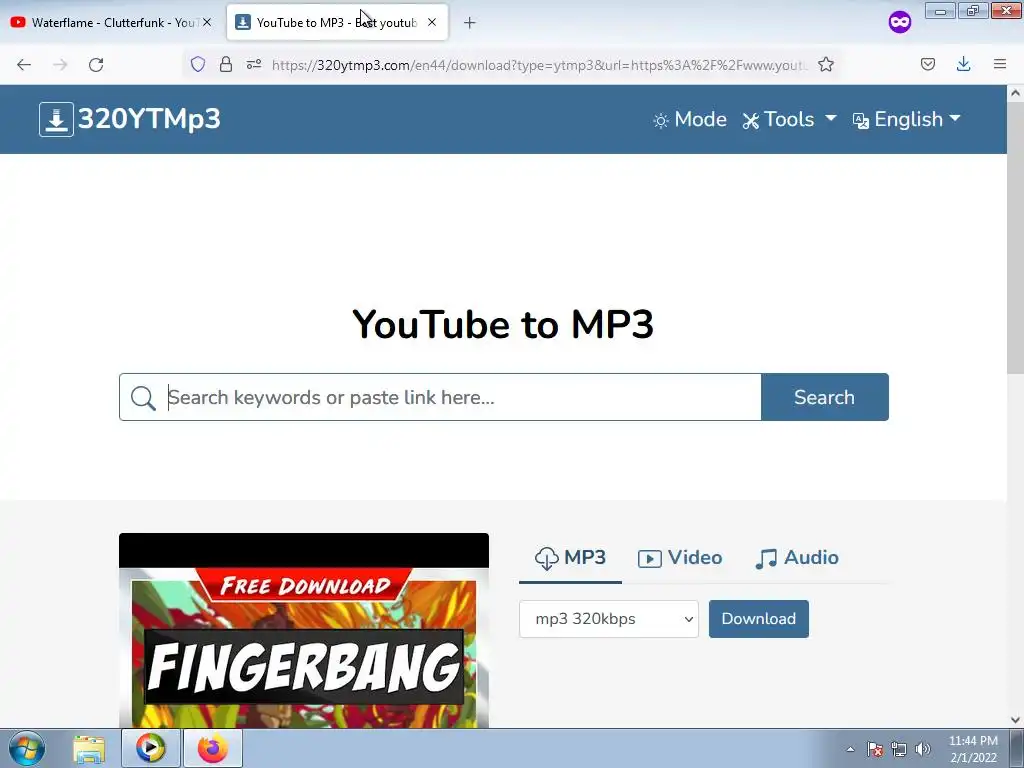This screenshot has width=1024, height=768.
Task: Open the Firefox application menu
Action: [x=1000, y=64]
